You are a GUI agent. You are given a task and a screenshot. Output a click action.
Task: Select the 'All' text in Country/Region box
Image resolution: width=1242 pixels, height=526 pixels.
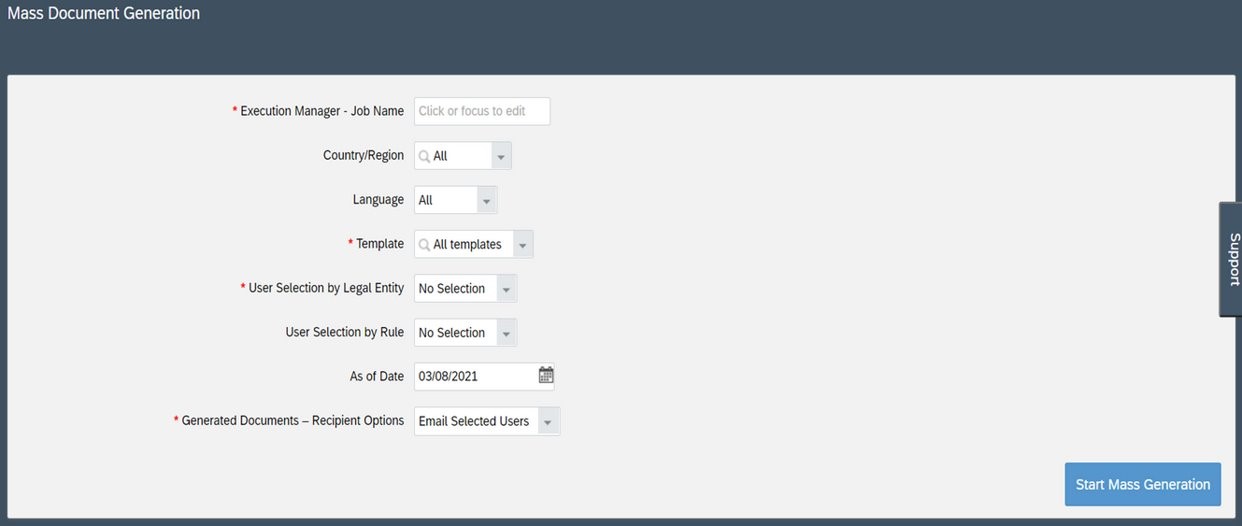pos(441,156)
